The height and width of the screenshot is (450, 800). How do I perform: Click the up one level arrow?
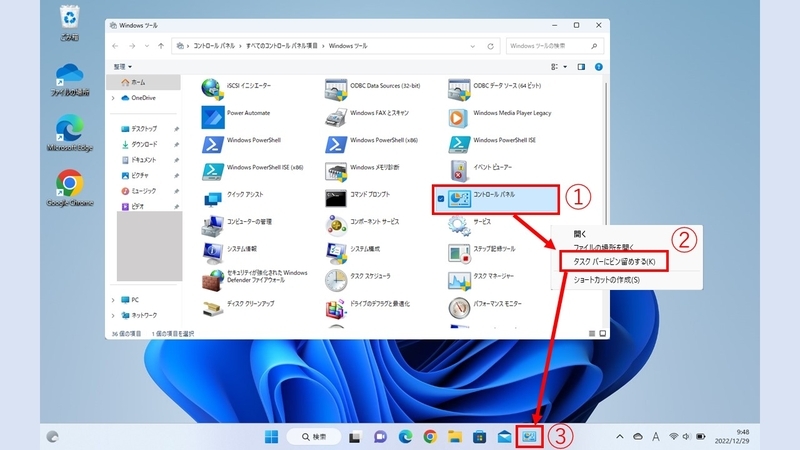[161, 46]
